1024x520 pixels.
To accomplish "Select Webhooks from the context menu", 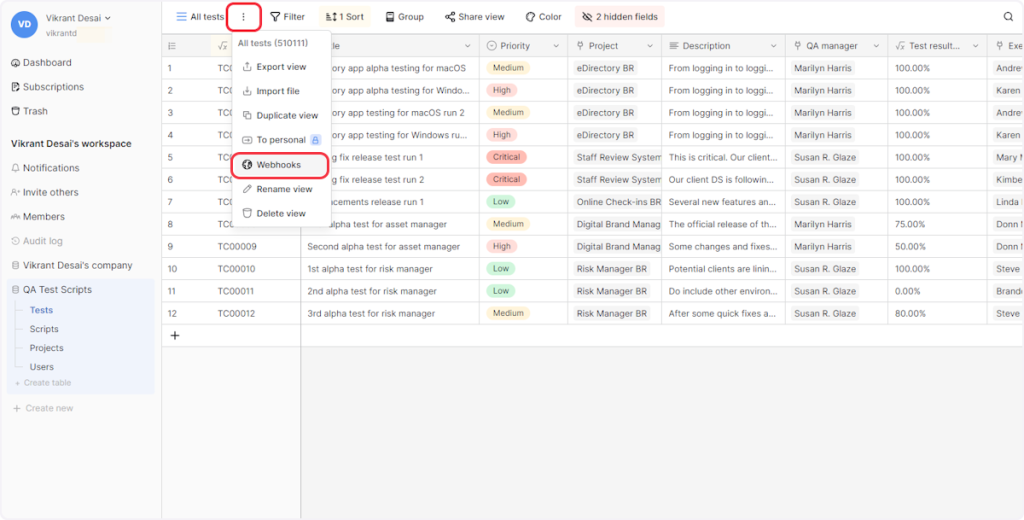I will click(278, 164).
